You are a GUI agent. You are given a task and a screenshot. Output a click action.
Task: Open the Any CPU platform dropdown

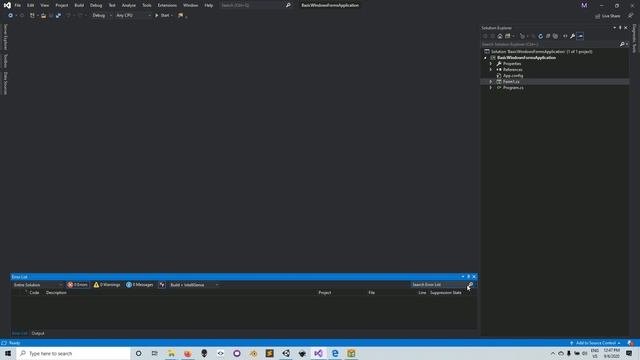[x=133, y=16]
